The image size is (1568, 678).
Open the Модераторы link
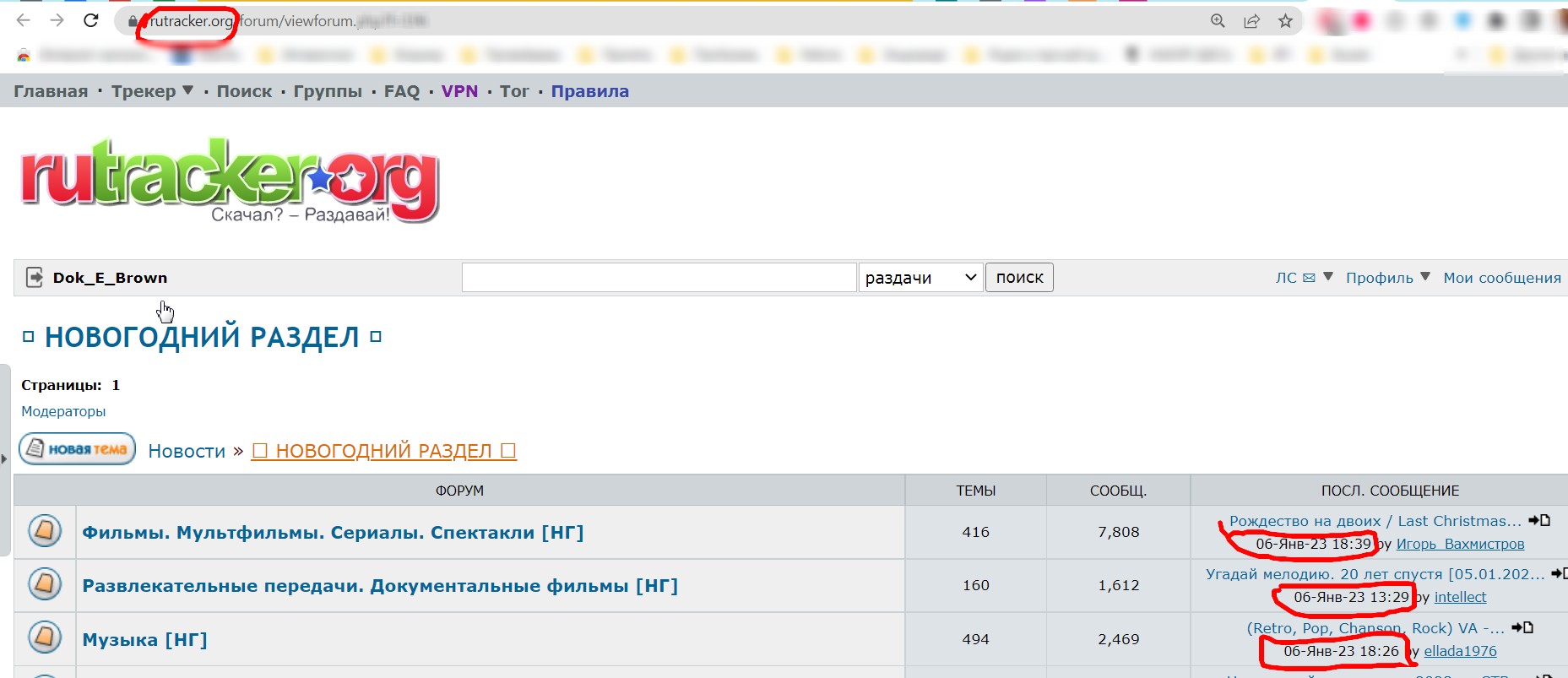click(x=63, y=411)
